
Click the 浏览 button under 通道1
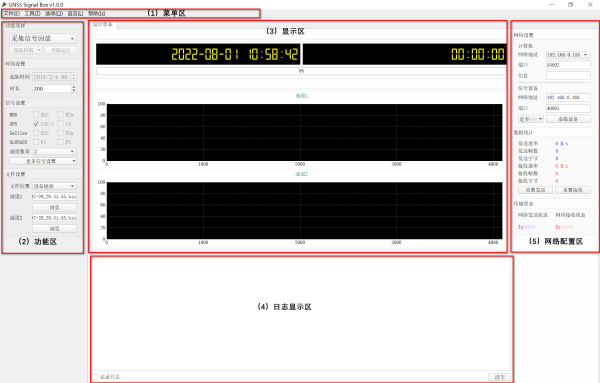(54, 207)
